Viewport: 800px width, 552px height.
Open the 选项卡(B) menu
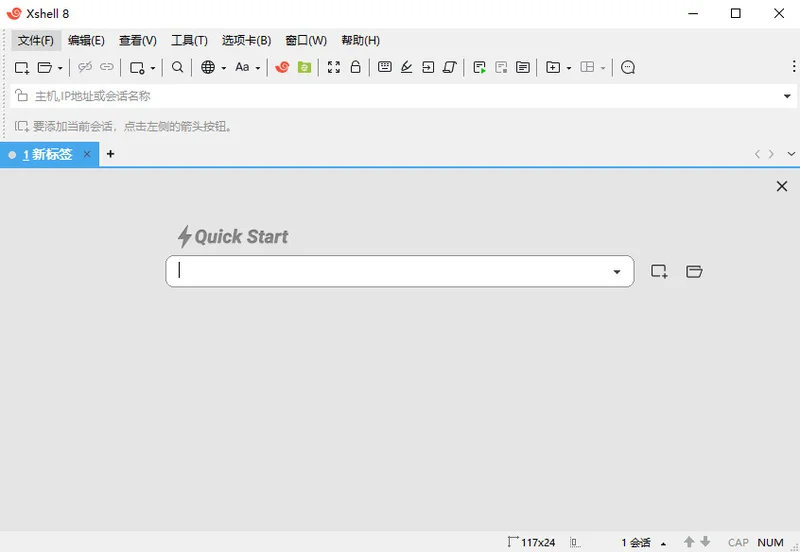point(246,40)
